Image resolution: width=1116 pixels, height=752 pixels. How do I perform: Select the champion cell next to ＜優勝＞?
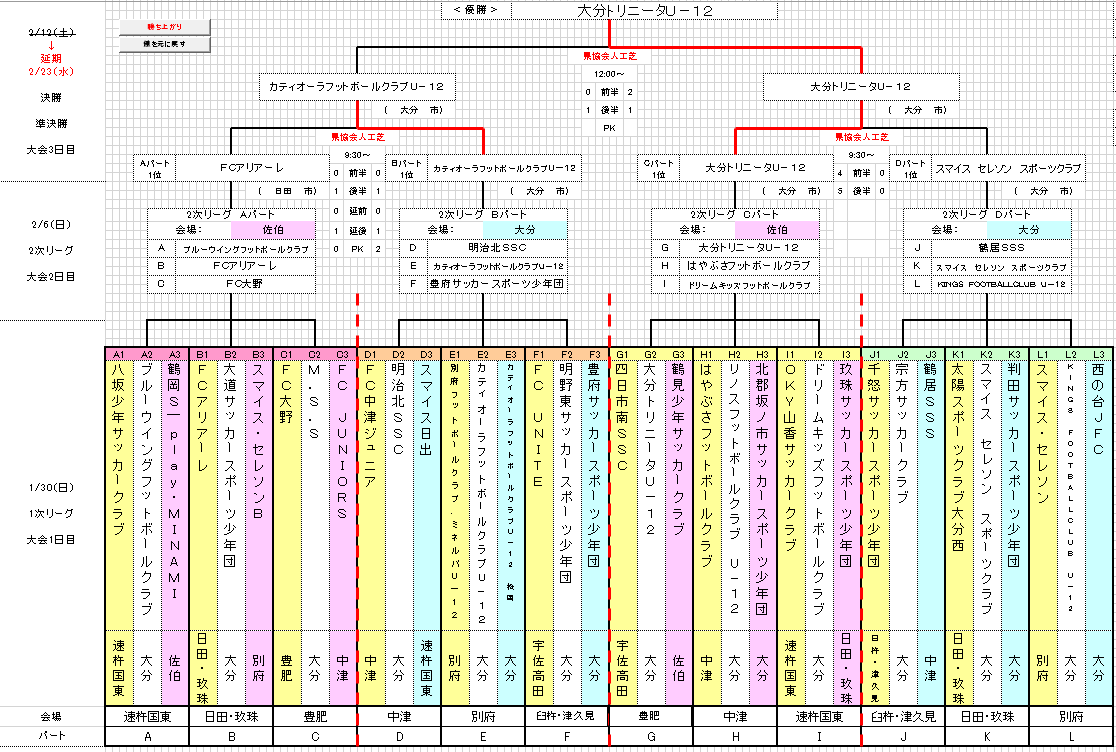644,11
